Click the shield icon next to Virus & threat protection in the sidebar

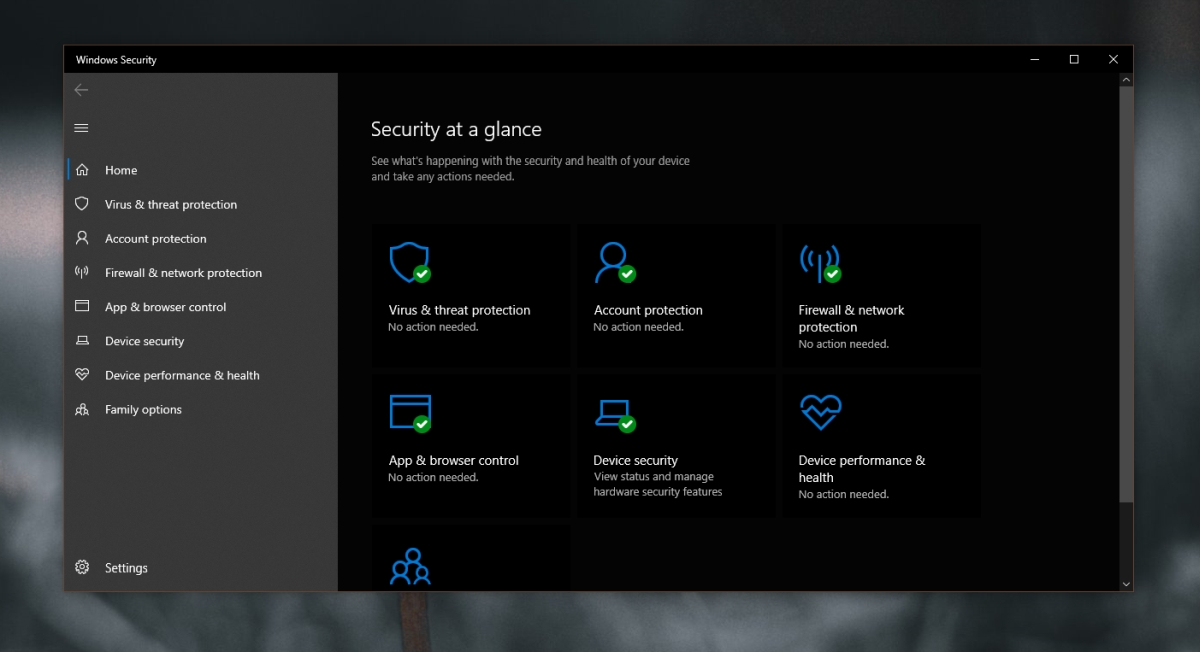coord(82,204)
